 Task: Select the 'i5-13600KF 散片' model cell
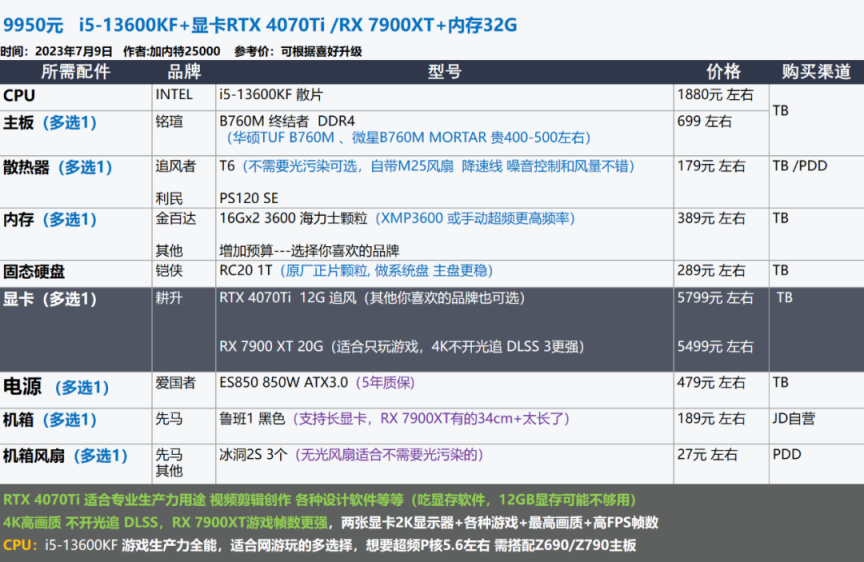271,95
